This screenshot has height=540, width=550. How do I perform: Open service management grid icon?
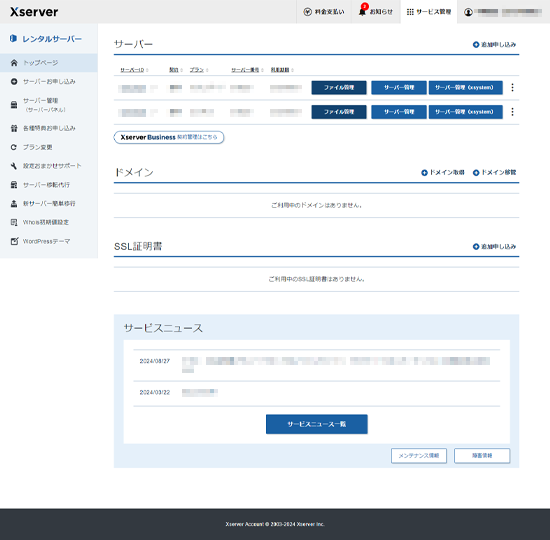click(410, 12)
